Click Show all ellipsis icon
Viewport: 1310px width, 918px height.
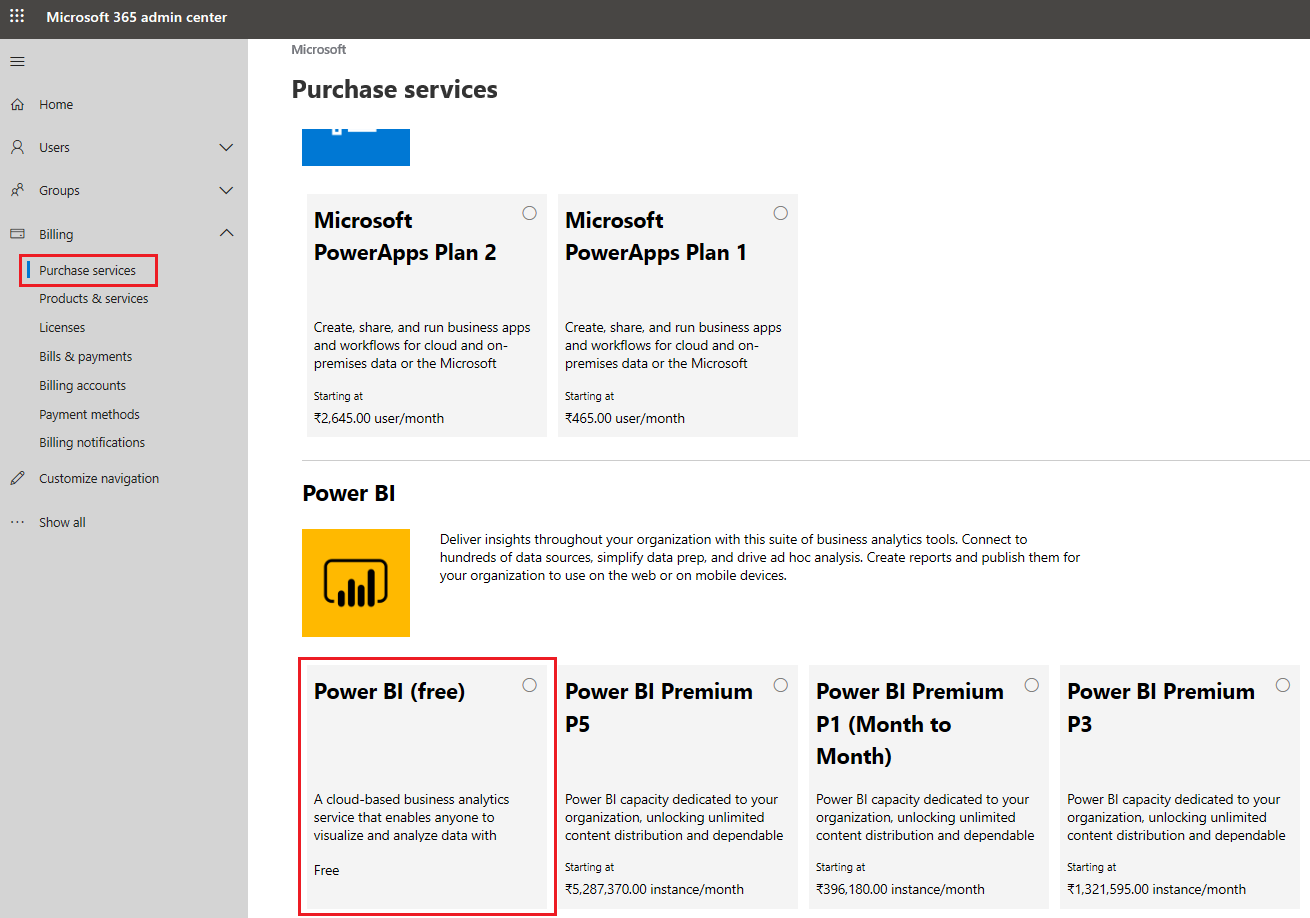[17, 521]
